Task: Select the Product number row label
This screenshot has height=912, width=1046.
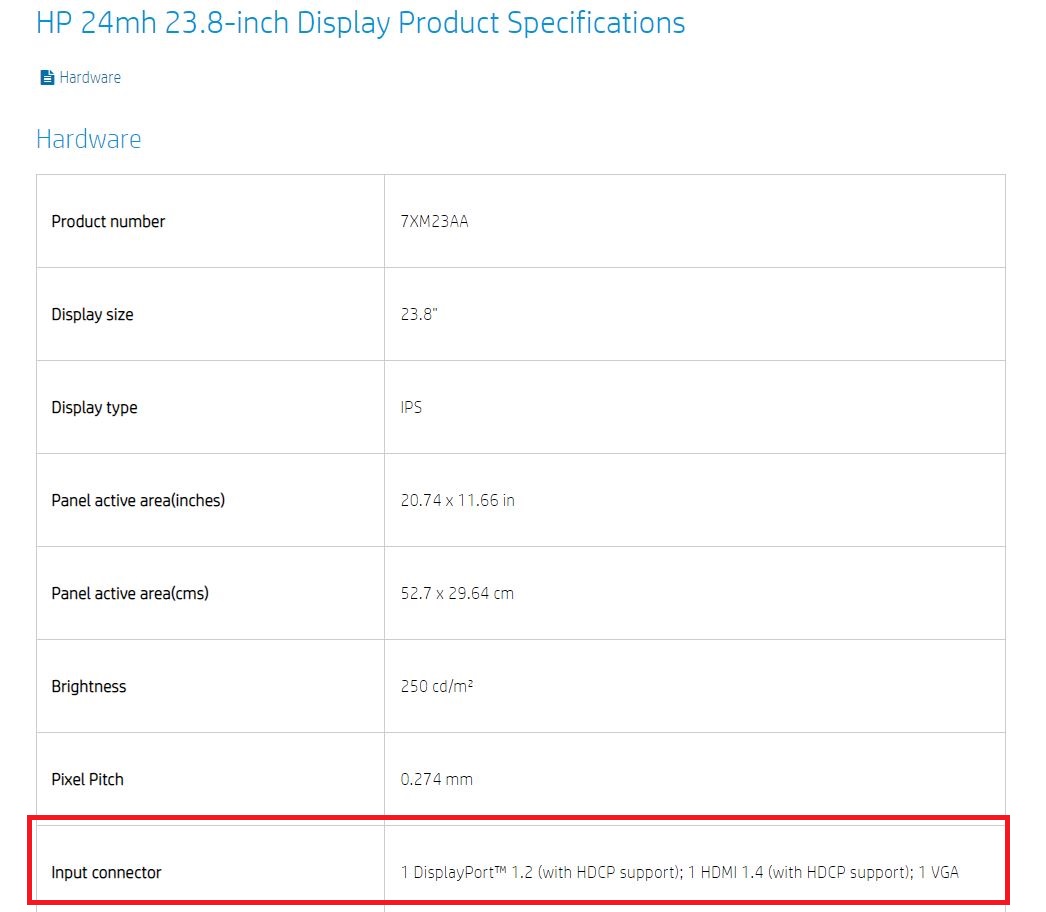Action: coord(108,222)
